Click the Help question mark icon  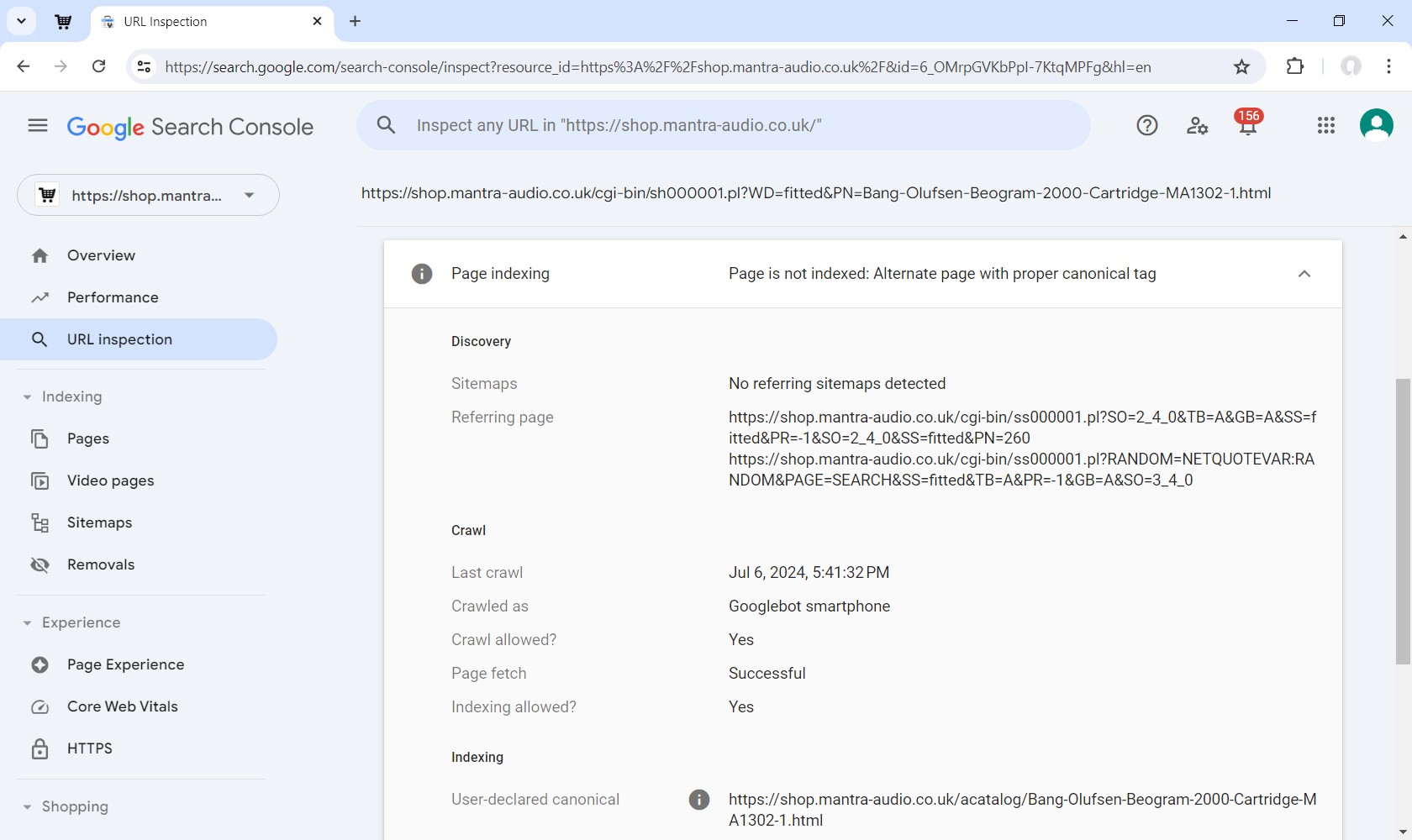1146,126
